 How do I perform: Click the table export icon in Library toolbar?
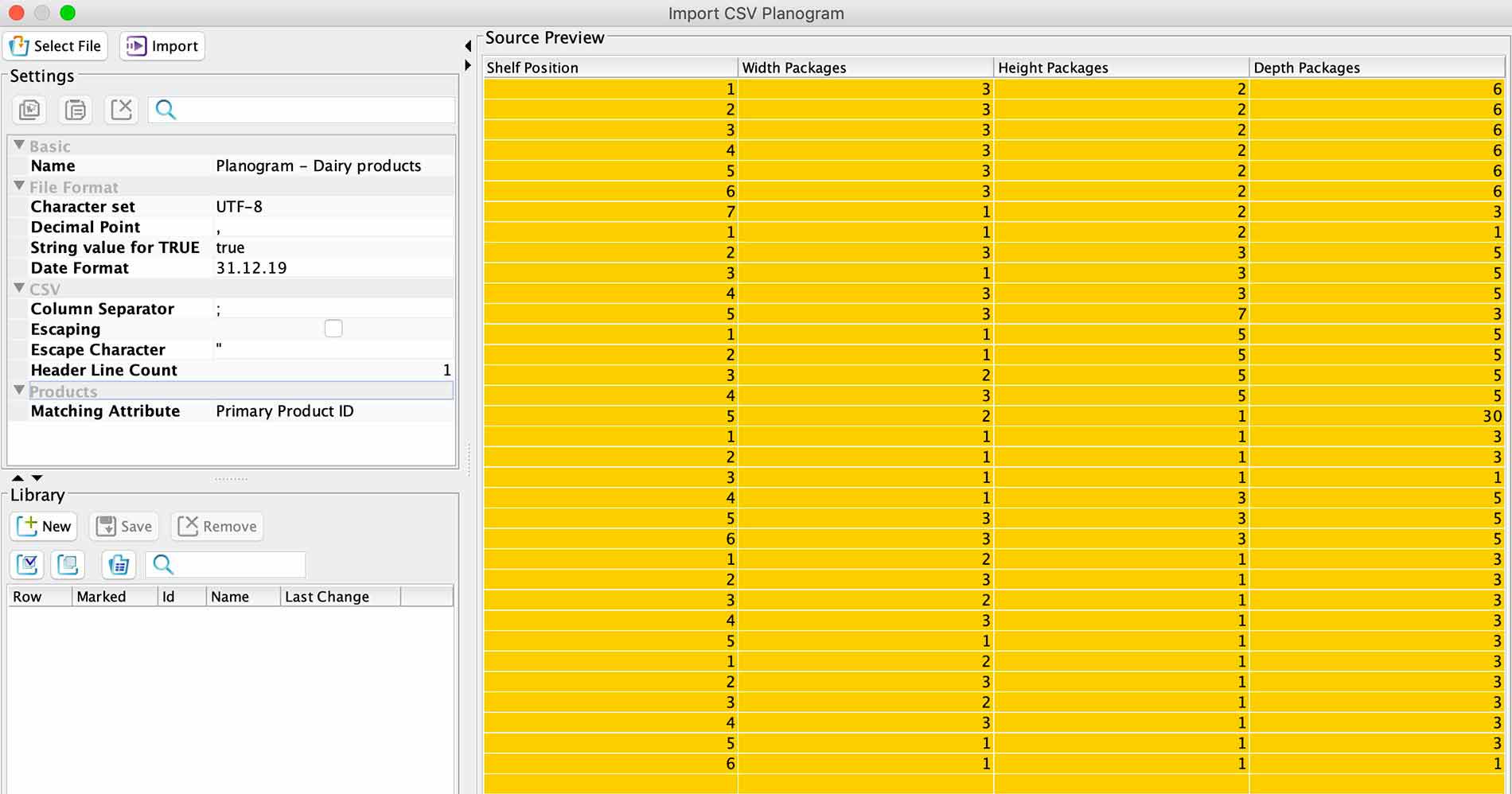[x=119, y=565]
